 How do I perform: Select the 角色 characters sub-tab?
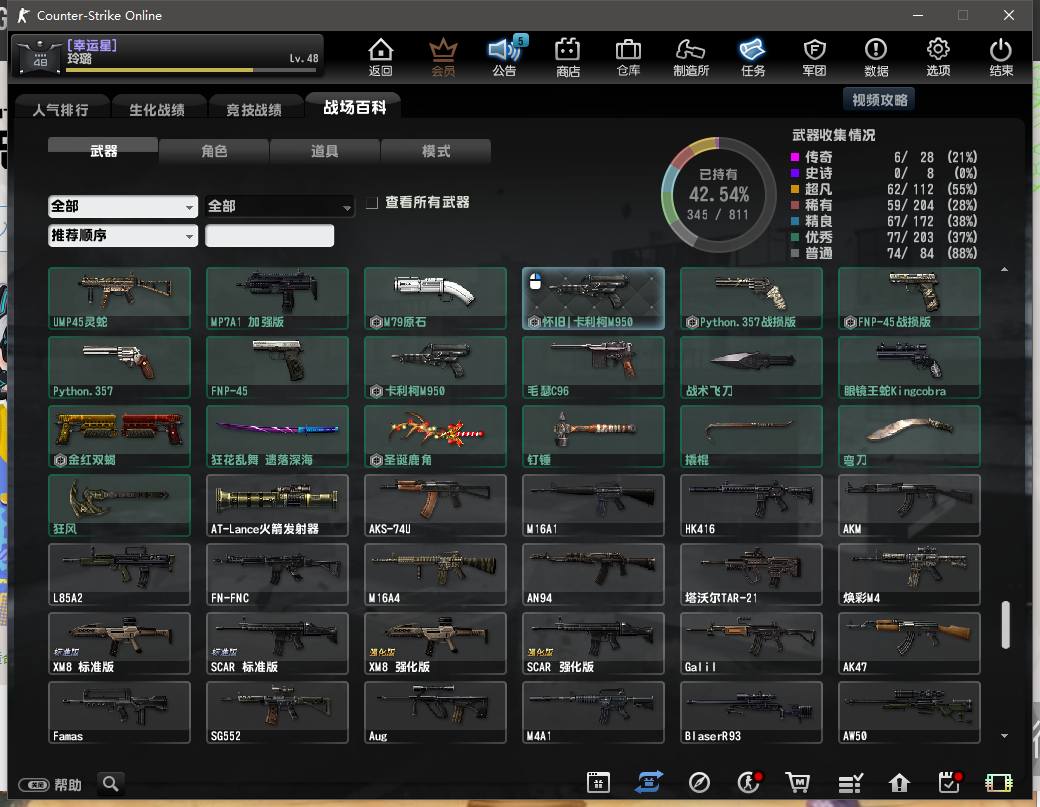[214, 151]
